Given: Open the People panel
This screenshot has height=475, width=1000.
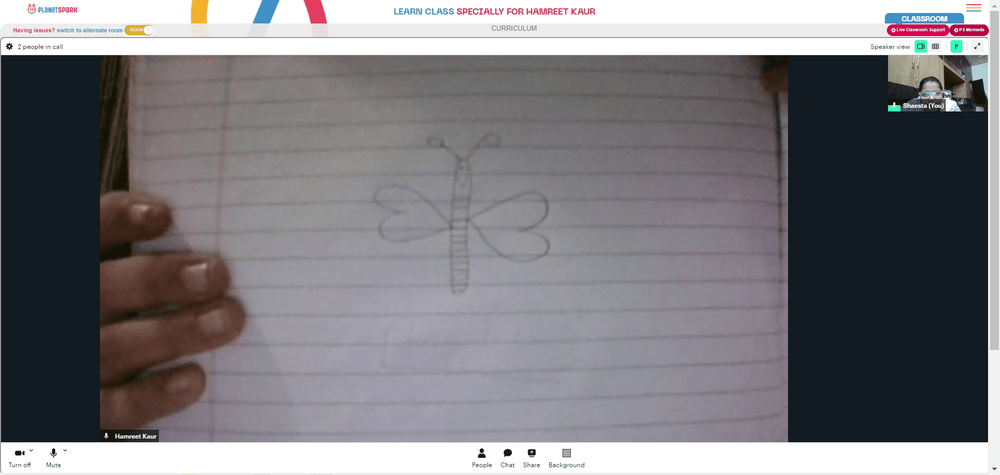Looking at the screenshot, I should pos(482,458).
